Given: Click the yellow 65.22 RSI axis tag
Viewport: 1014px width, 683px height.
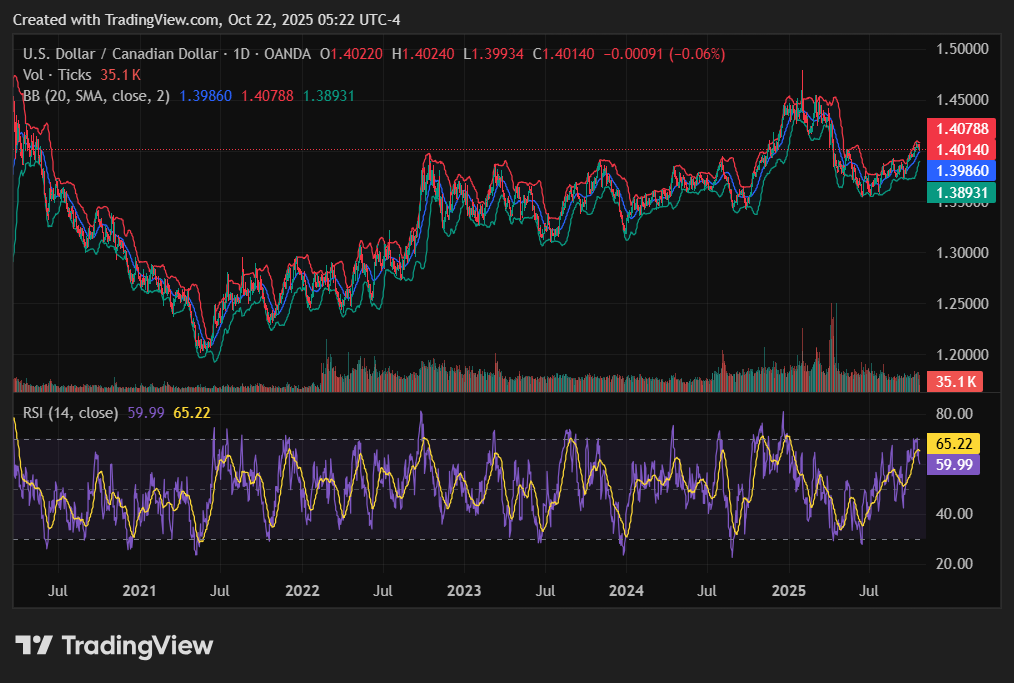Looking at the screenshot, I should pos(955,443).
